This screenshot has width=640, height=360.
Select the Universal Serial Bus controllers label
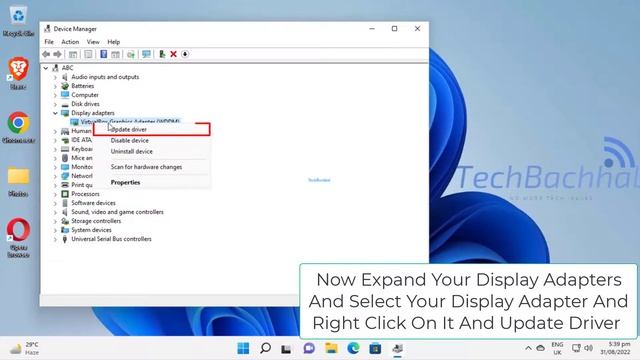tap(111, 239)
